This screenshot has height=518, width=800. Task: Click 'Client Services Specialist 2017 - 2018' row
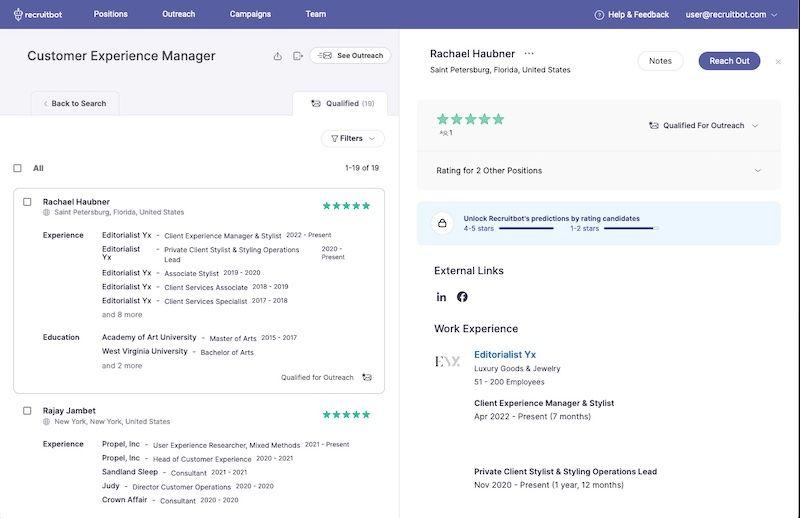click(194, 301)
